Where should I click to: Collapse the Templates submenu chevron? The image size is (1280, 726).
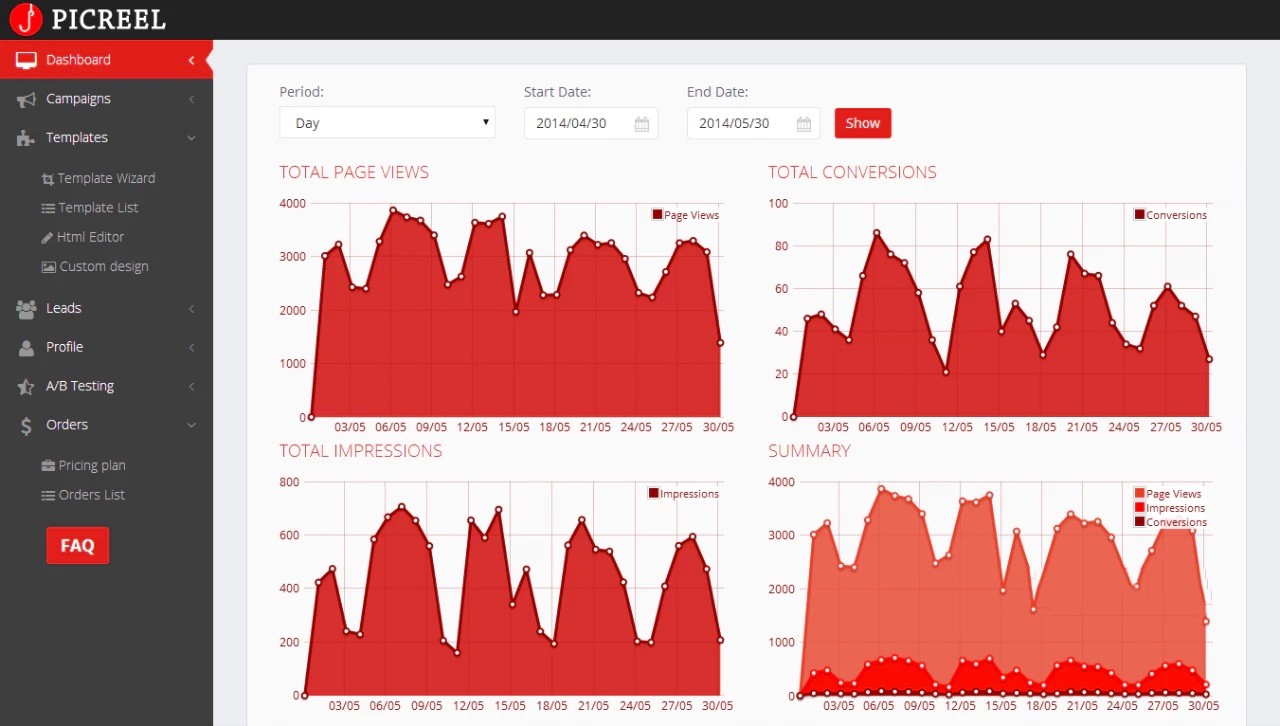[191, 138]
